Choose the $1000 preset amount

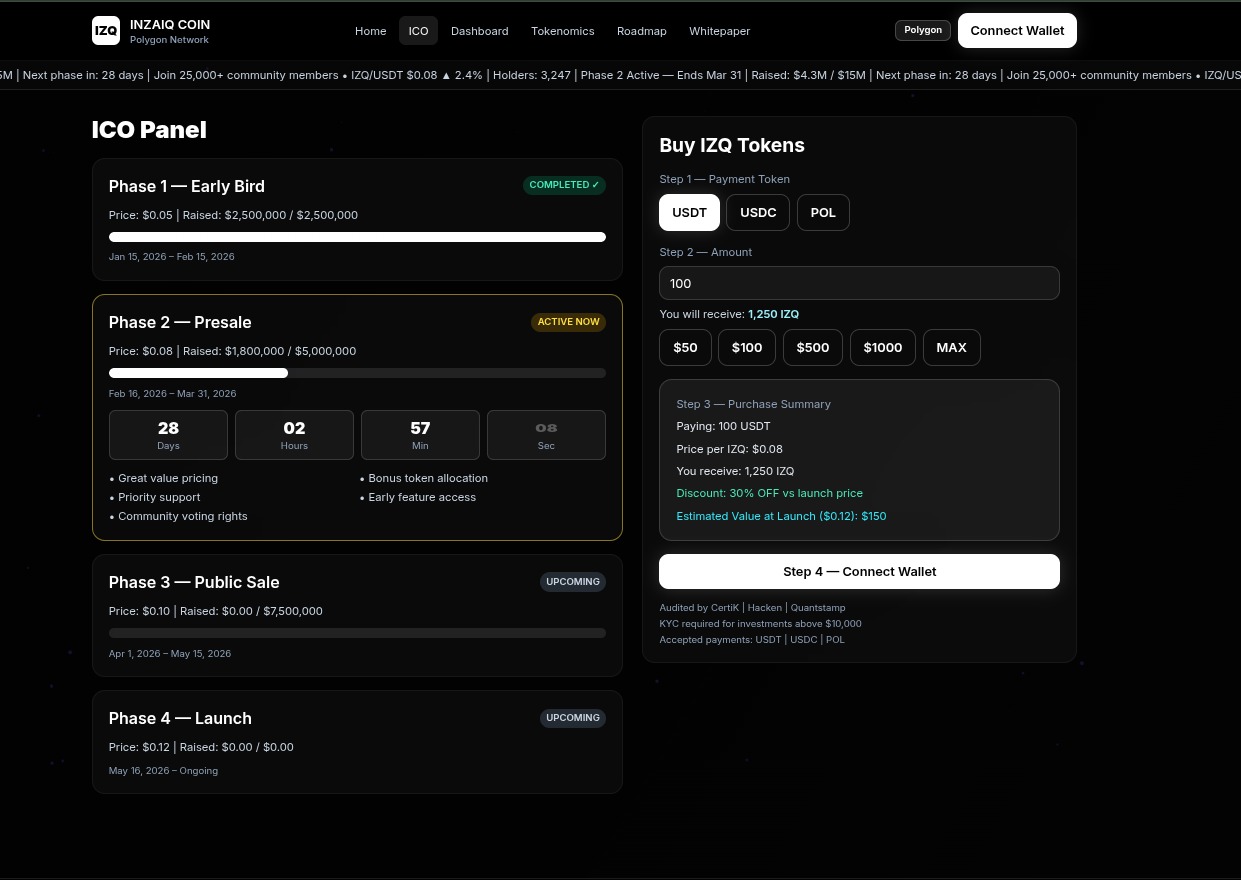(882, 347)
